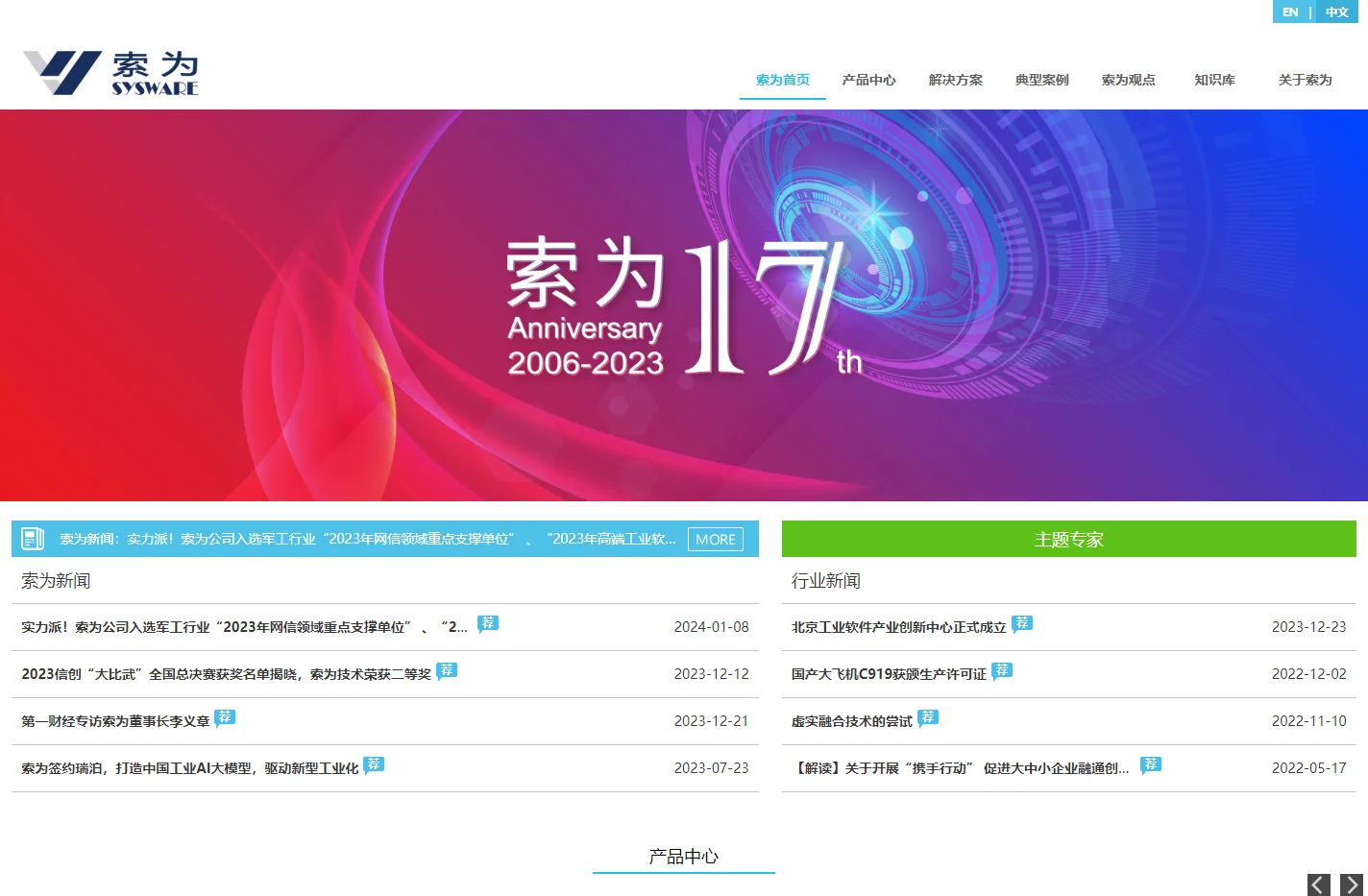Switch language to 中文
The width and height of the screenshot is (1368, 896).
click(x=1336, y=12)
